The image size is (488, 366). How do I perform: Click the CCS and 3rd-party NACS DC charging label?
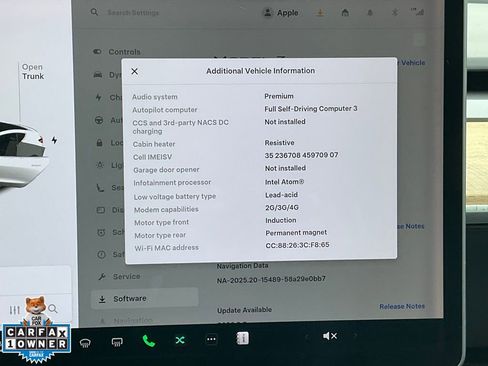pos(180,127)
